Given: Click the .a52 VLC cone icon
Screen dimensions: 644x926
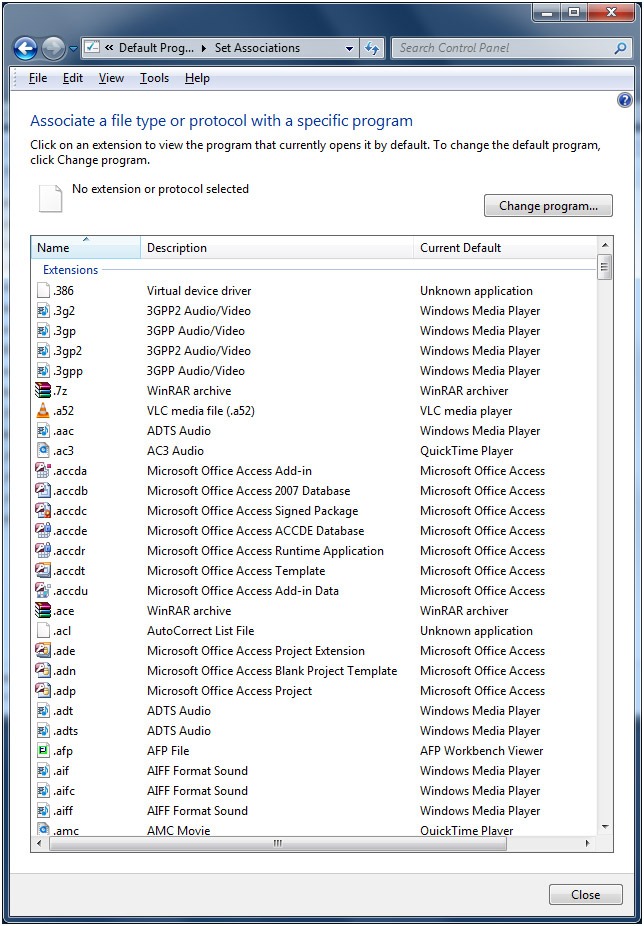Looking at the screenshot, I should pos(43,410).
